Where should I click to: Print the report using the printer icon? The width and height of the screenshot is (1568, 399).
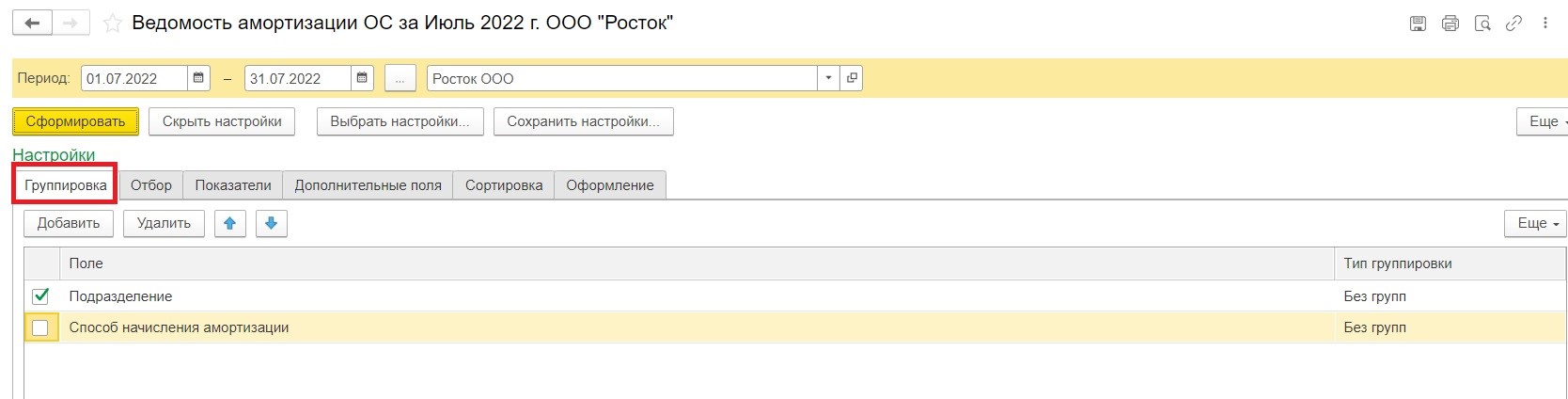[x=1450, y=24]
